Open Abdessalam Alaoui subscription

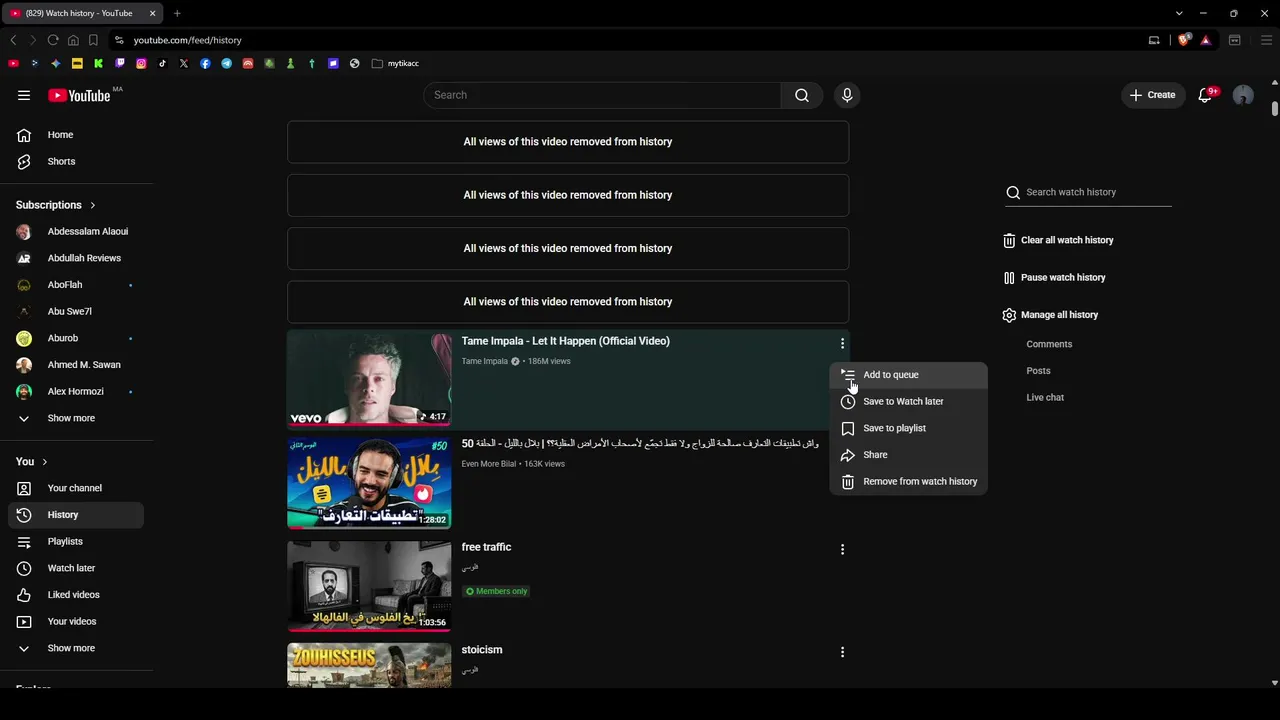tap(76, 231)
